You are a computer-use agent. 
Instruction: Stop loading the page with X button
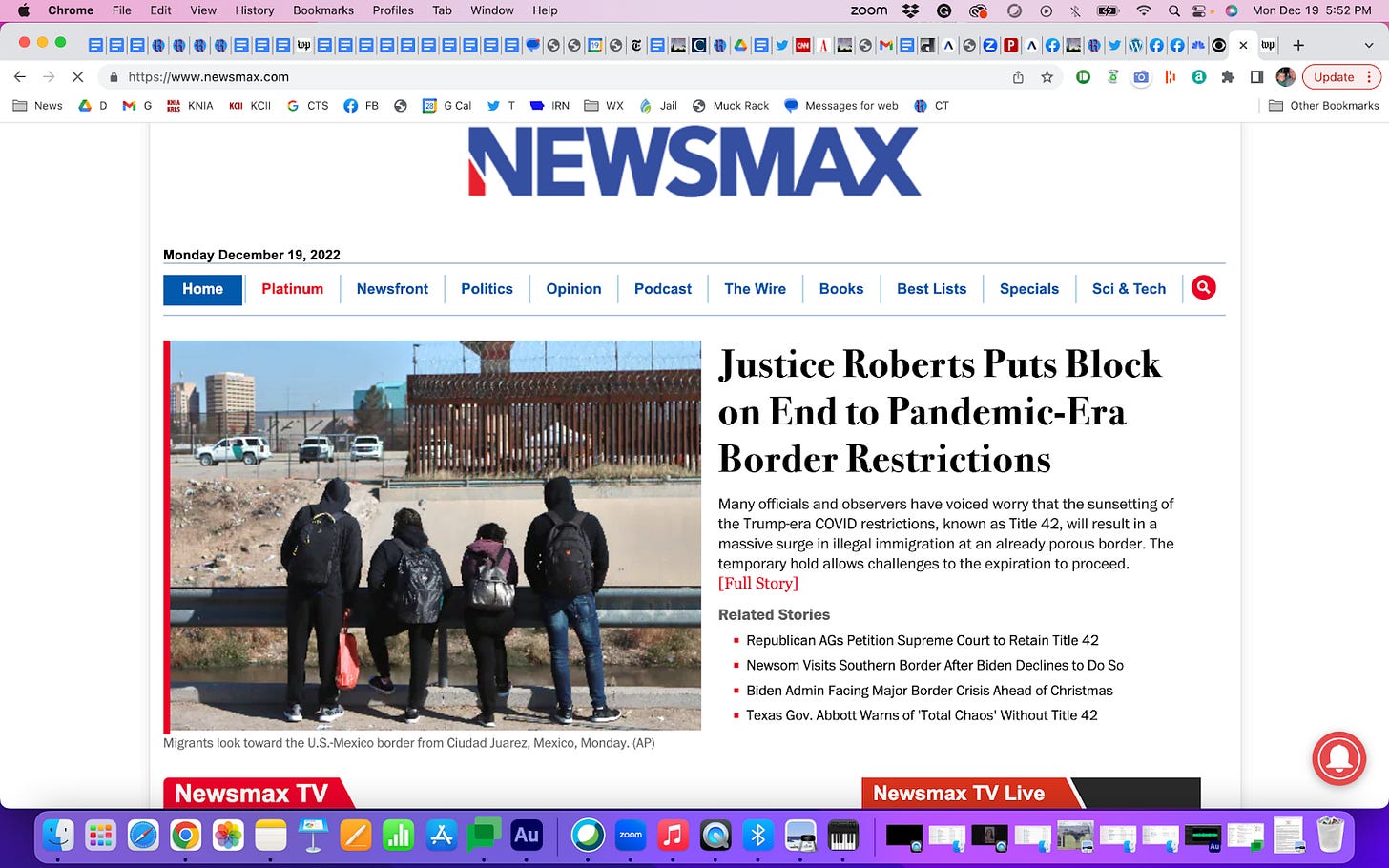[77, 77]
